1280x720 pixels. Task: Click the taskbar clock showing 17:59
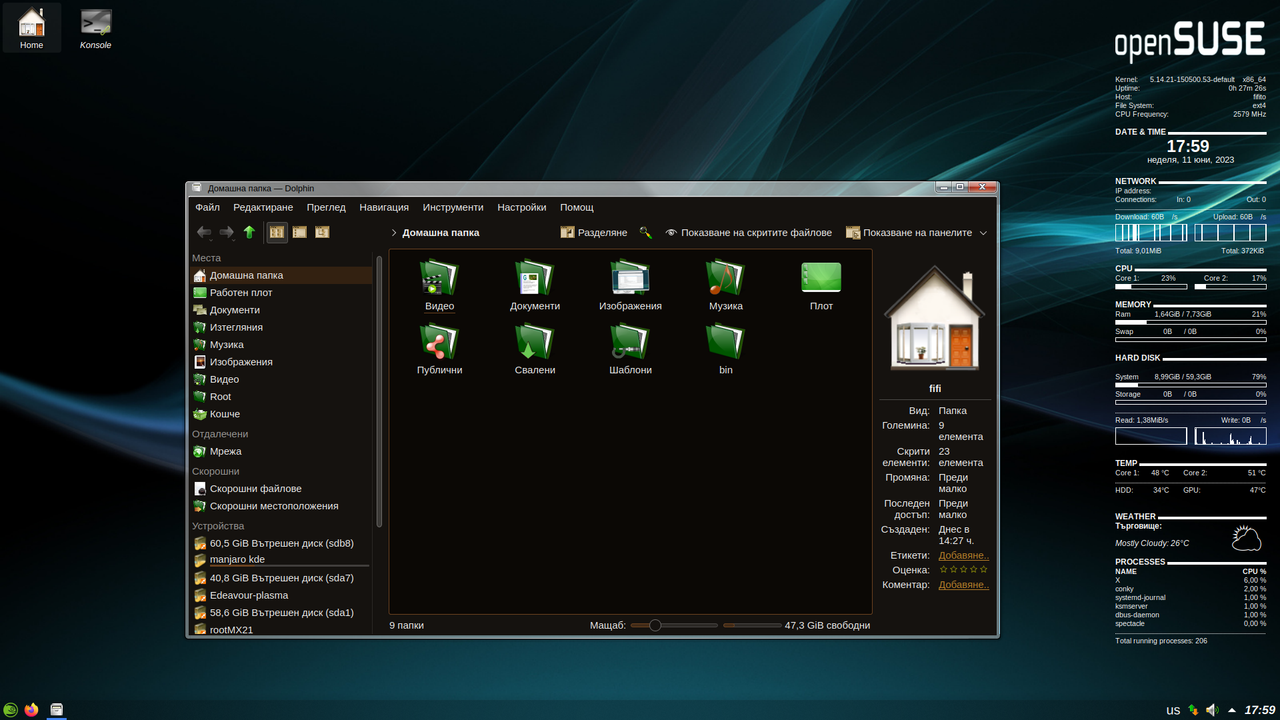(x=1259, y=710)
